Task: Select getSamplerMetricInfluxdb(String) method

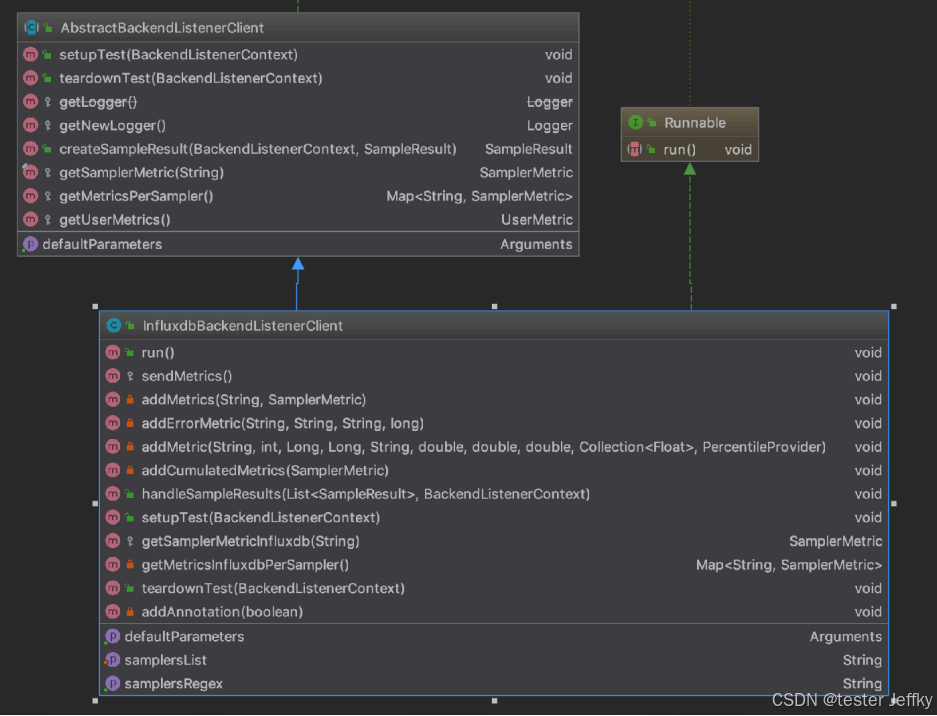Action: [494, 541]
